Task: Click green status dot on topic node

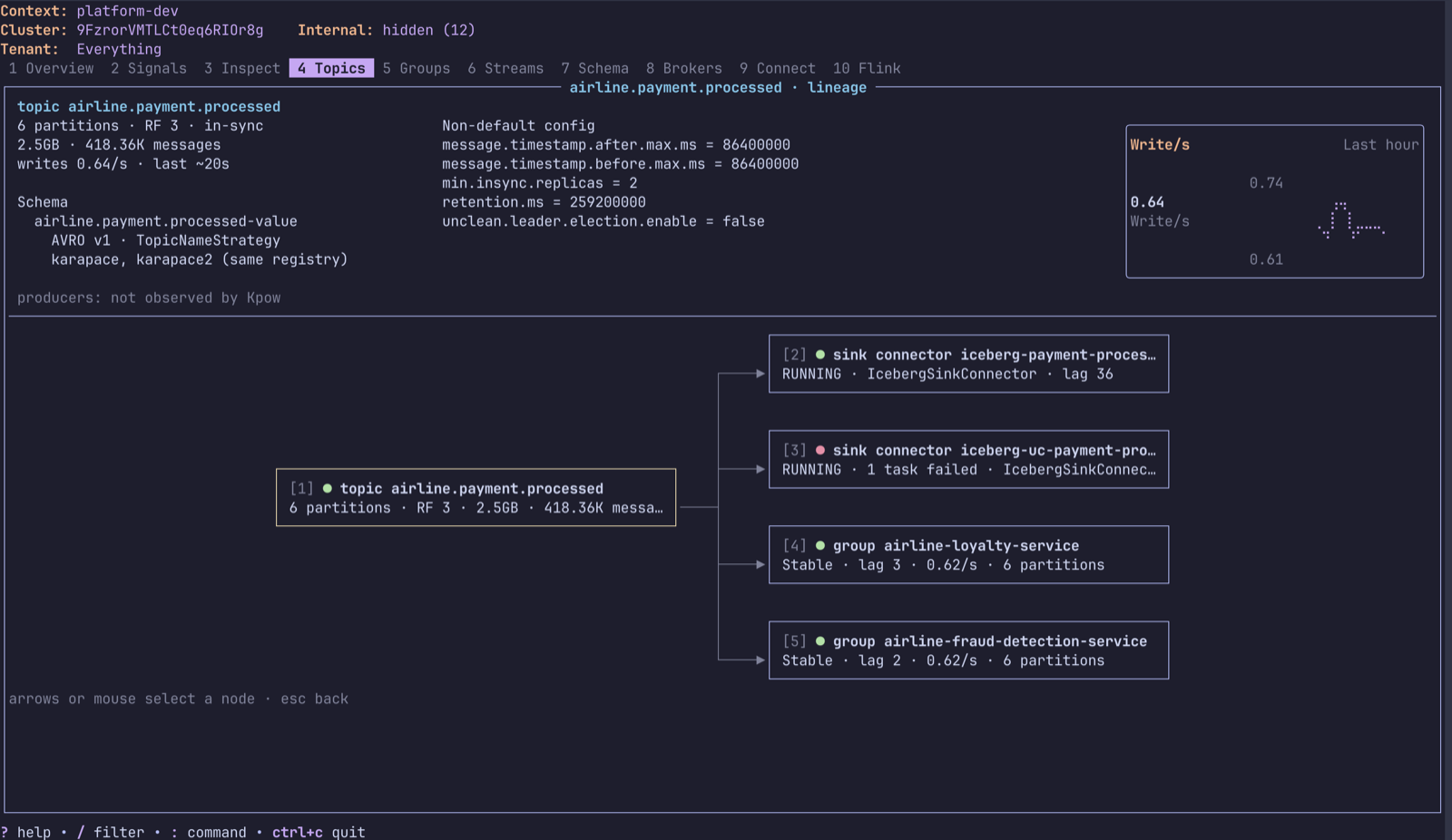Action: 328,488
